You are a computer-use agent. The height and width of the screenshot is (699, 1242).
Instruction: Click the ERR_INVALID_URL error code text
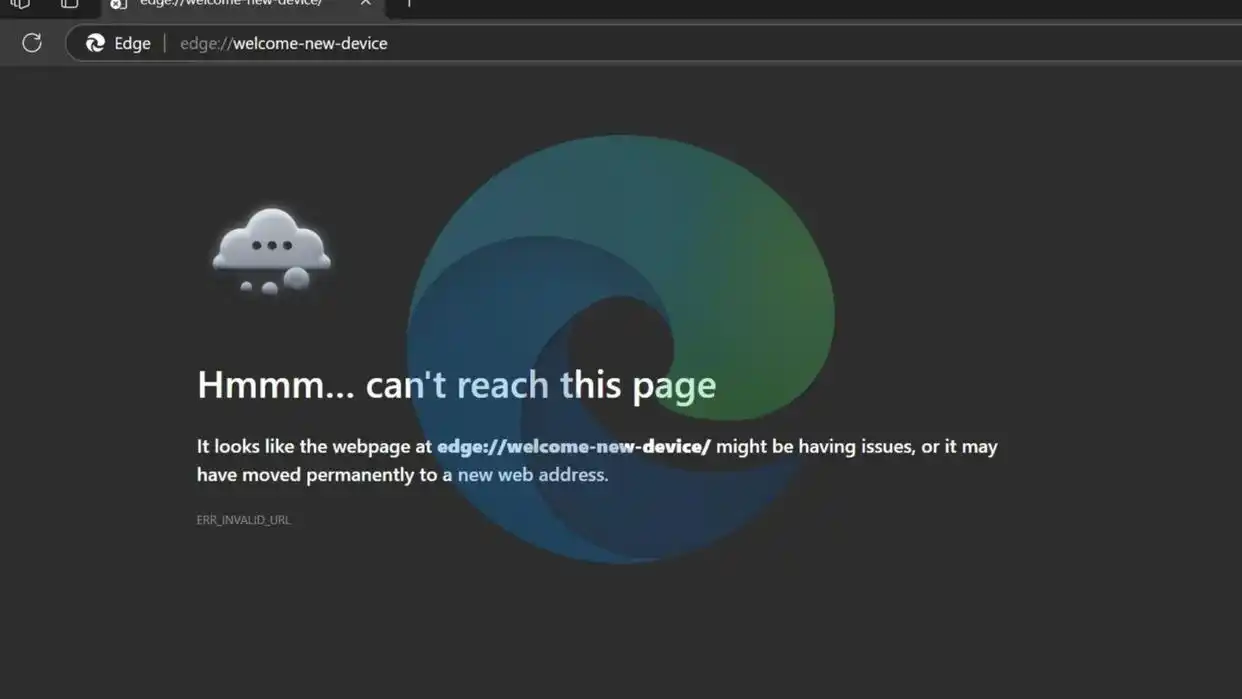tap(243, 519)
